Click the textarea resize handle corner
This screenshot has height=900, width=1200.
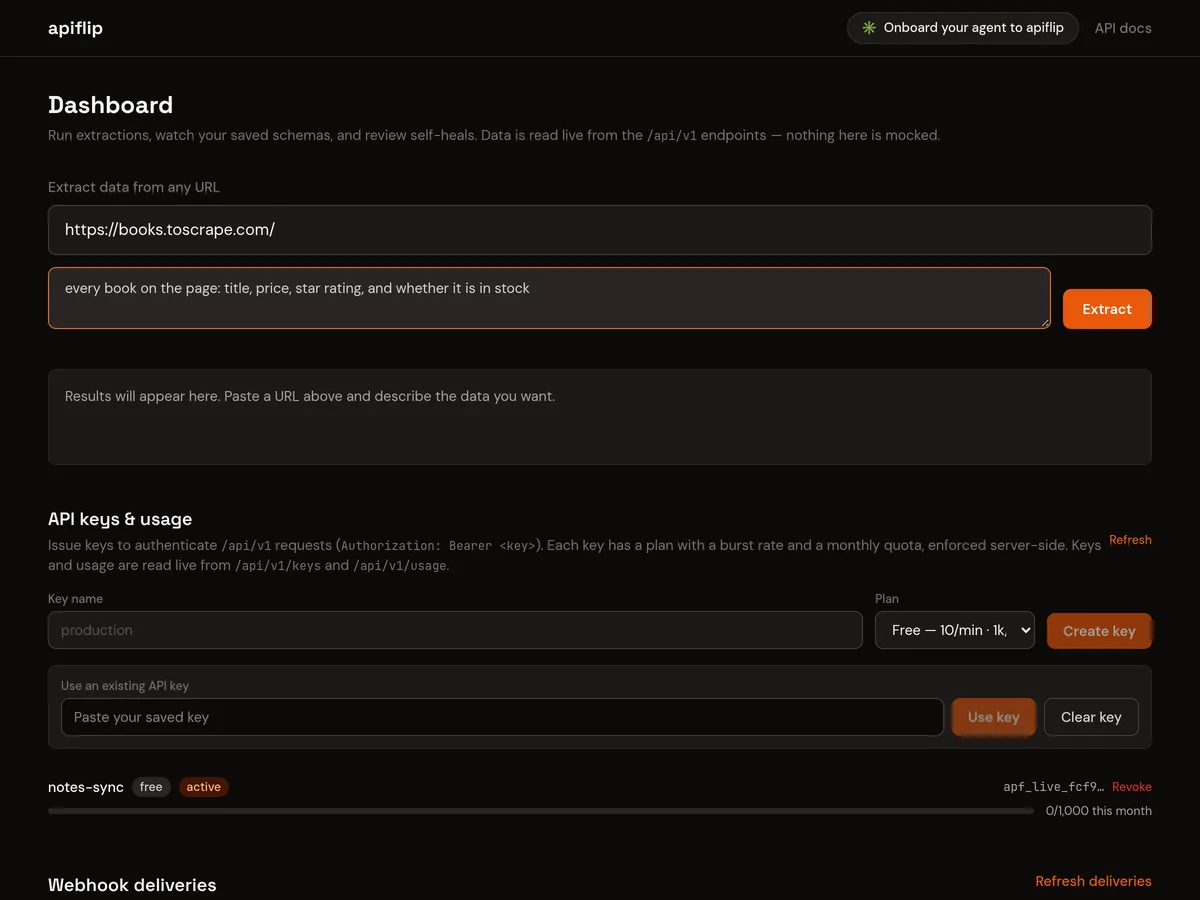(x=1045, y=323)
